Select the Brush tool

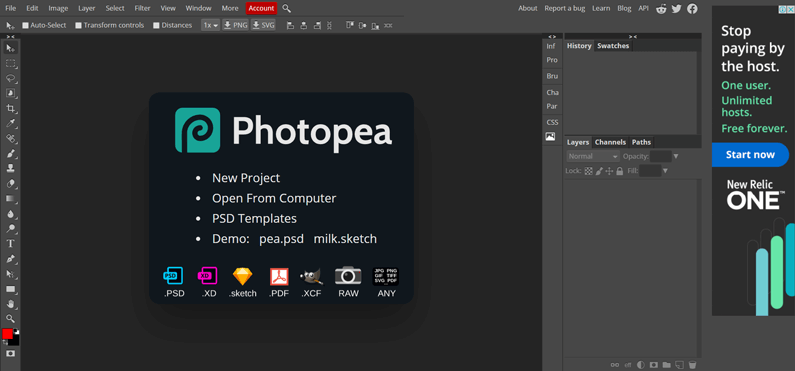tap(10, 153)
